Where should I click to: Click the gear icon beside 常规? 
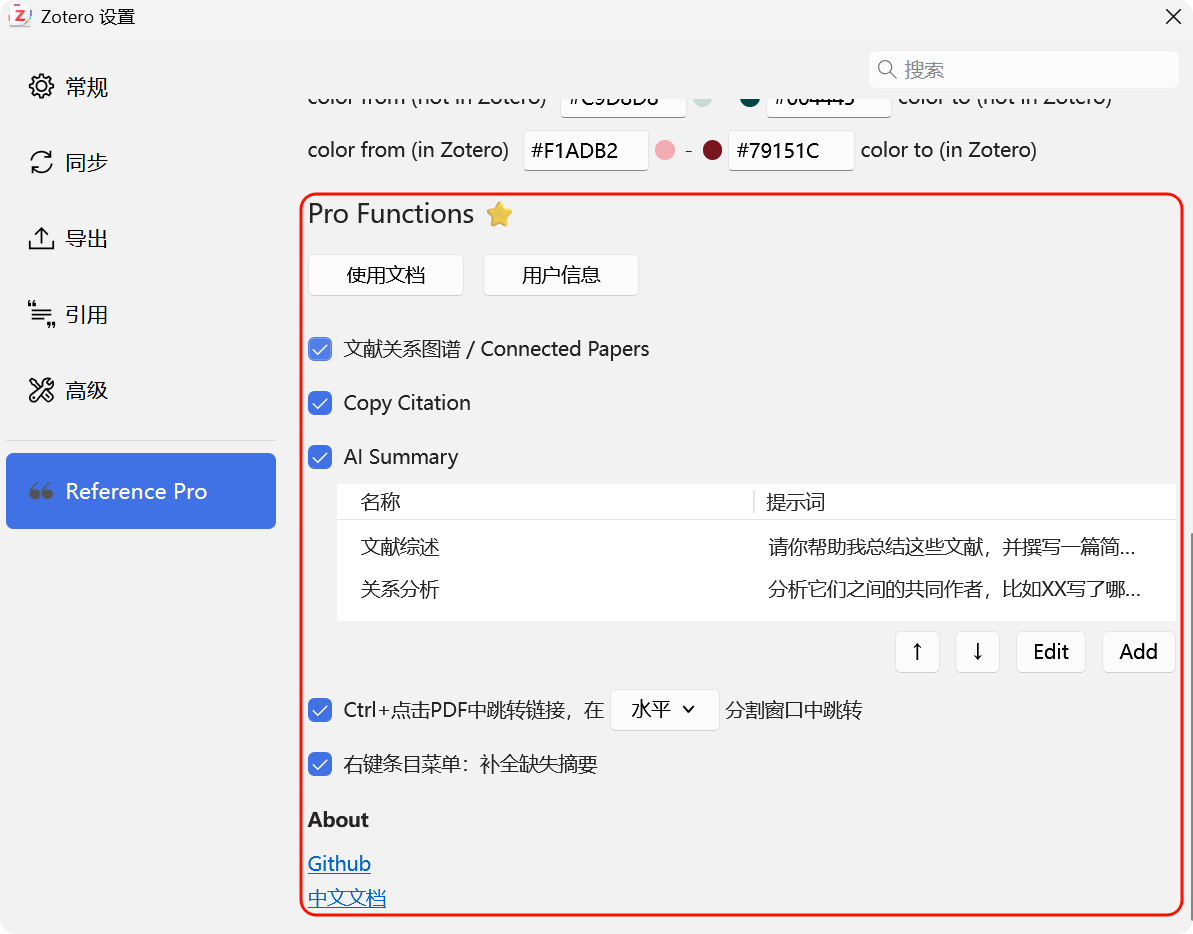coord(41,87)
